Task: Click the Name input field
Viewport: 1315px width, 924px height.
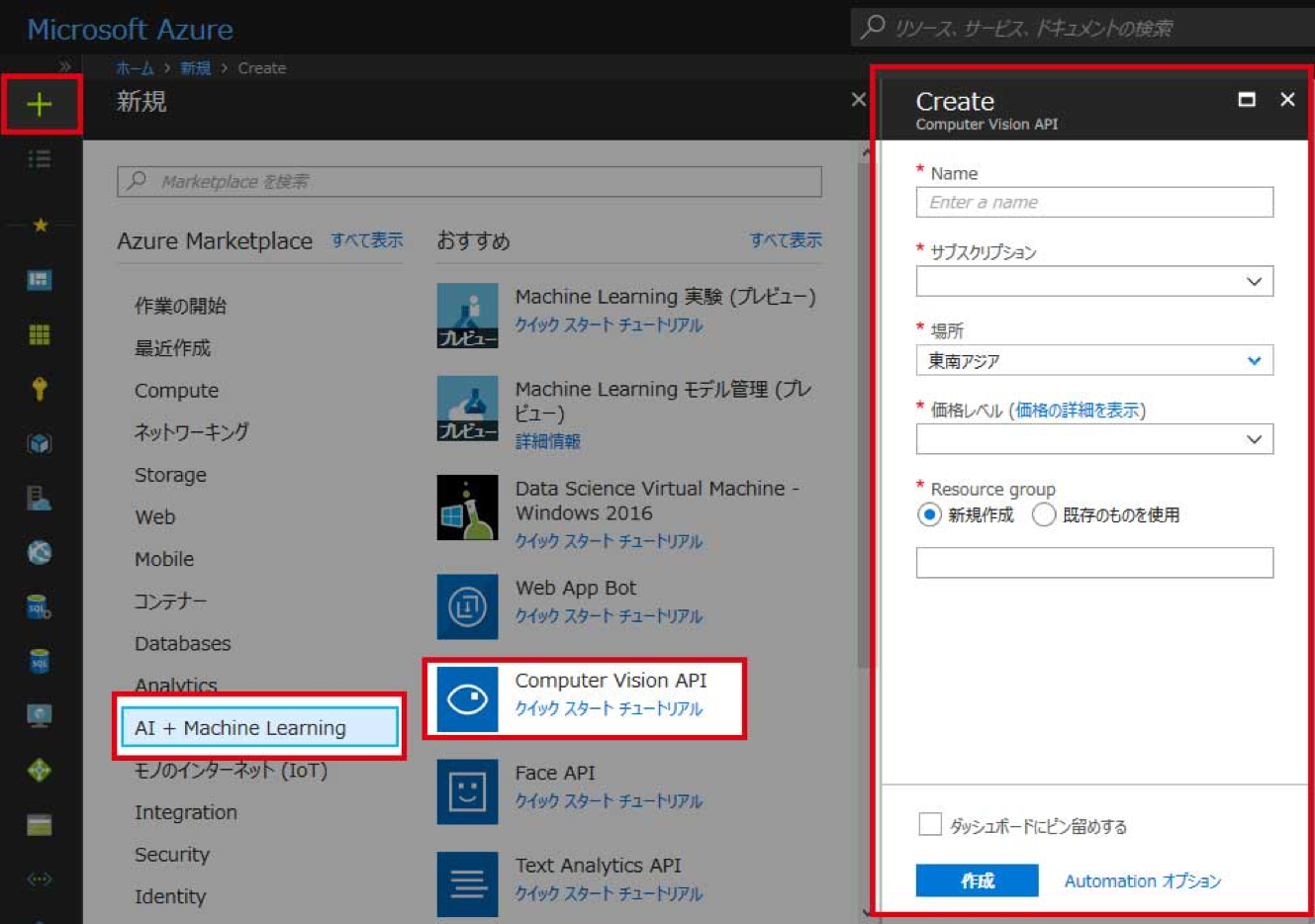Action: click(x=1094, y=202)
